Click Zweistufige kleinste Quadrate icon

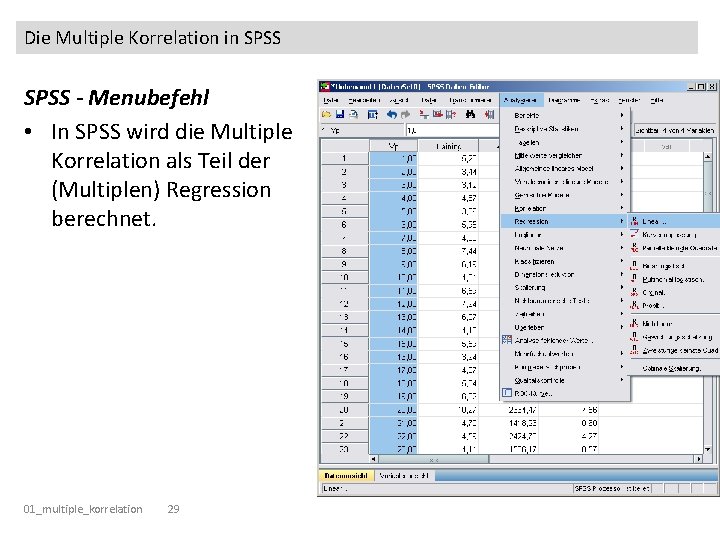pos(634,350)
